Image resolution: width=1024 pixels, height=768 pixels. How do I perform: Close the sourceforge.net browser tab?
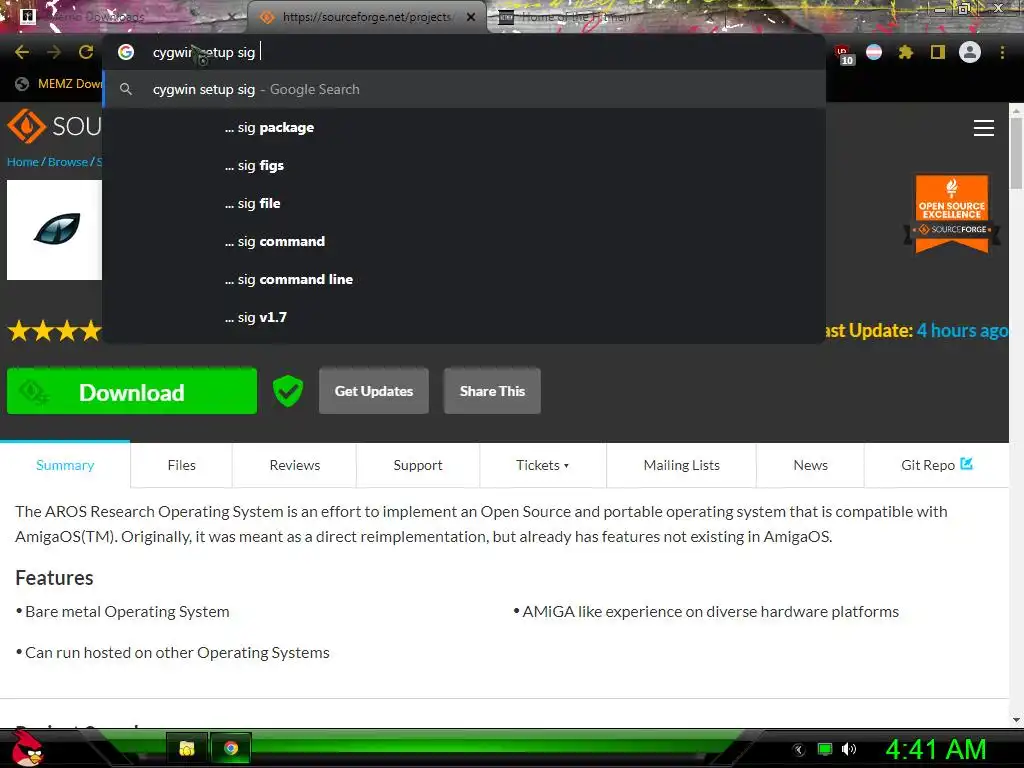click(471, 17)
